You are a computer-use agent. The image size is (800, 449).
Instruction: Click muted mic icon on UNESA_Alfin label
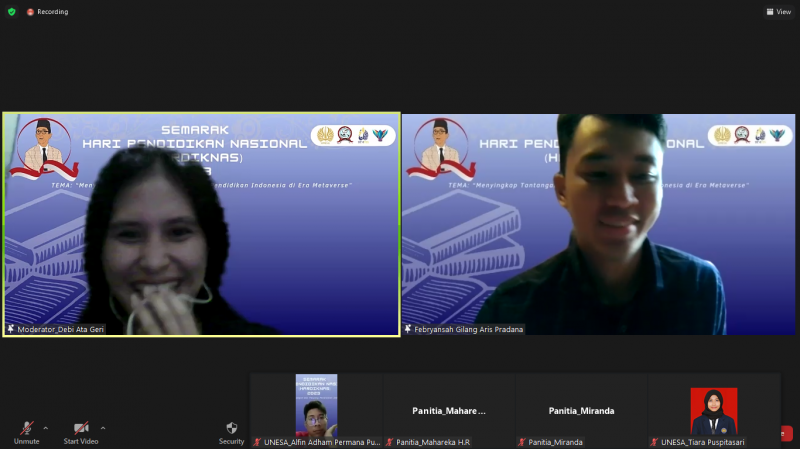[x=257, y=442]
